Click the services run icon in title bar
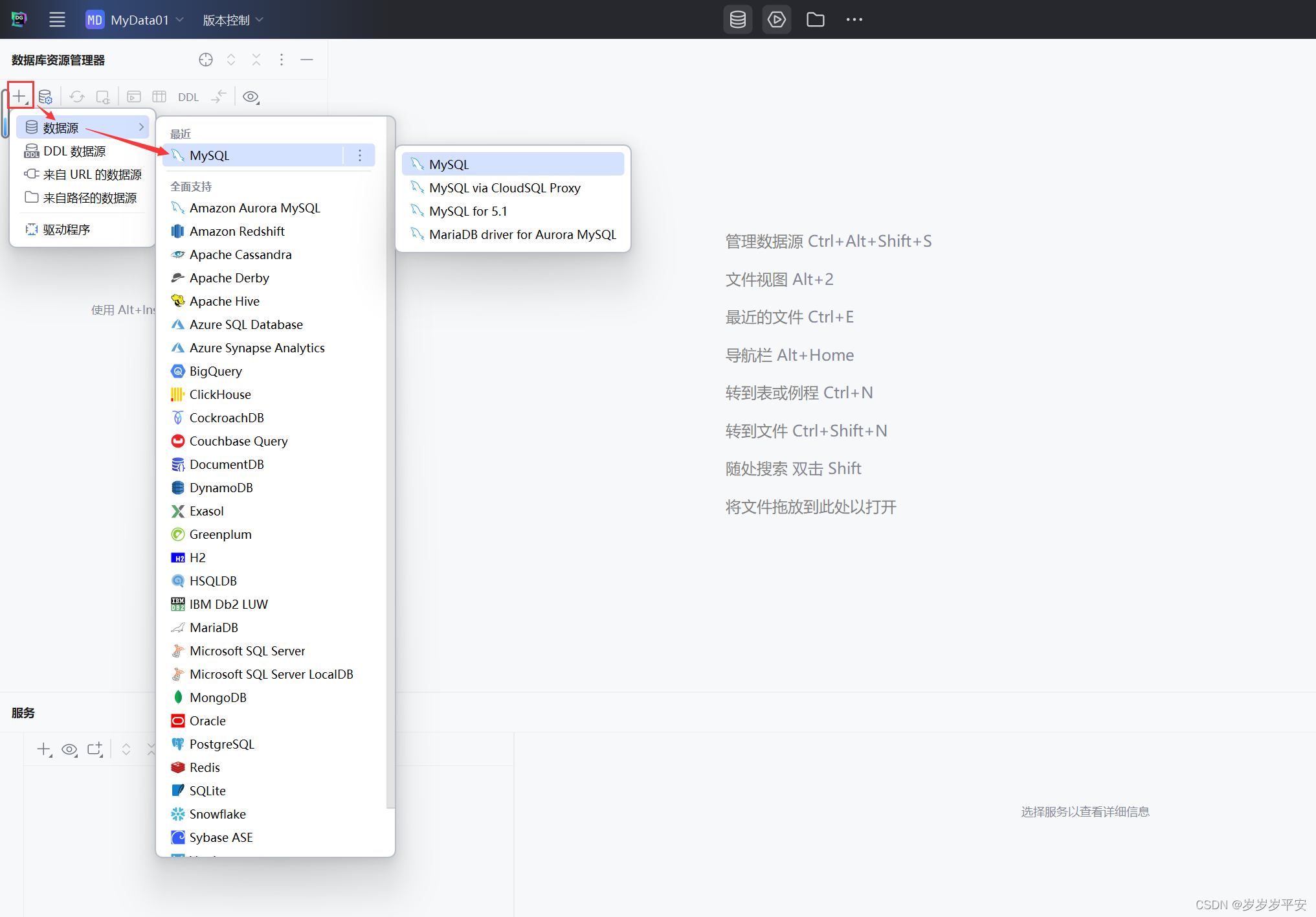Screen dimensions: 1316x917 777,19
